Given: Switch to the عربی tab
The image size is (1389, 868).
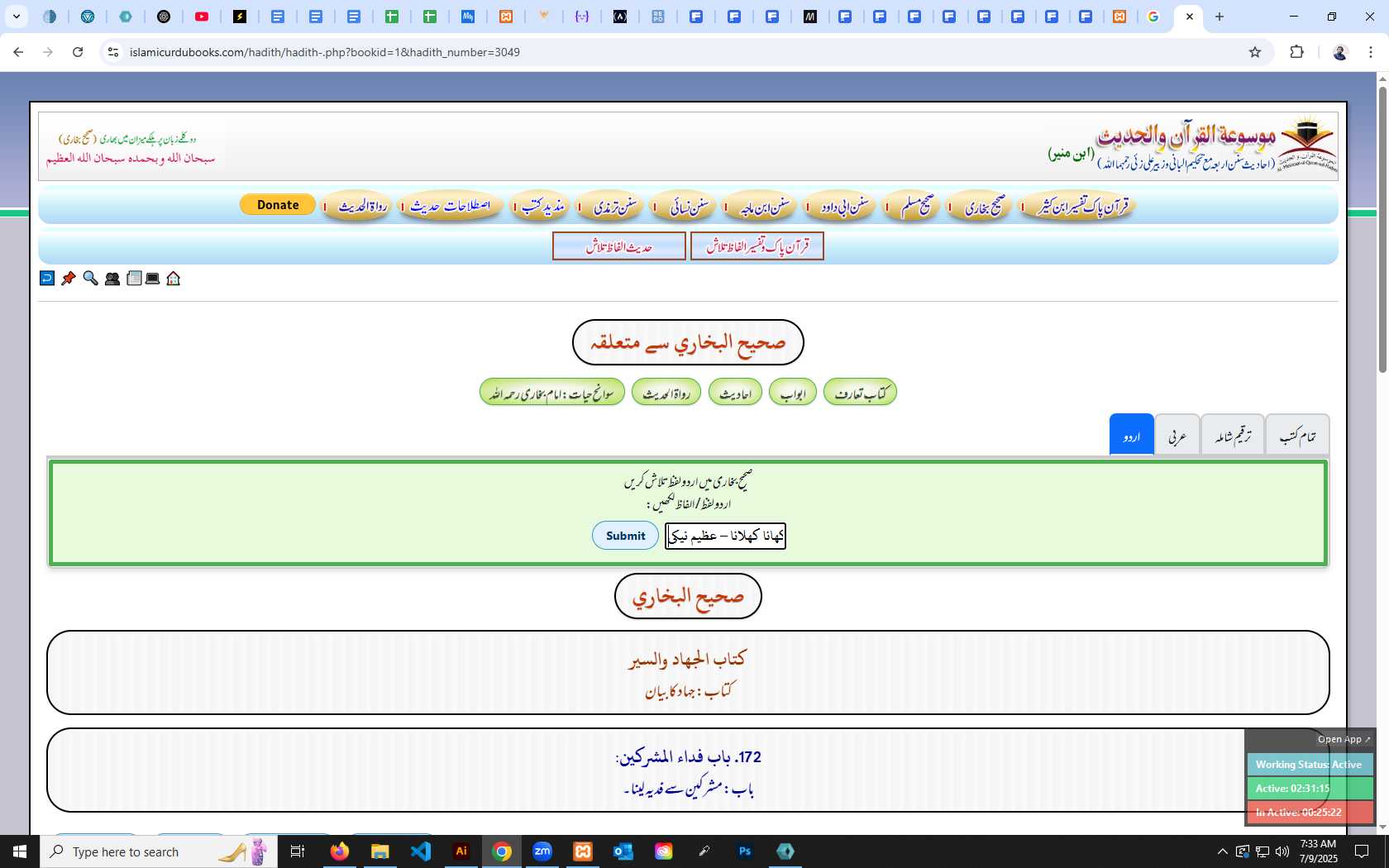Looking at the screenshot, I should tap(1177, 436).
